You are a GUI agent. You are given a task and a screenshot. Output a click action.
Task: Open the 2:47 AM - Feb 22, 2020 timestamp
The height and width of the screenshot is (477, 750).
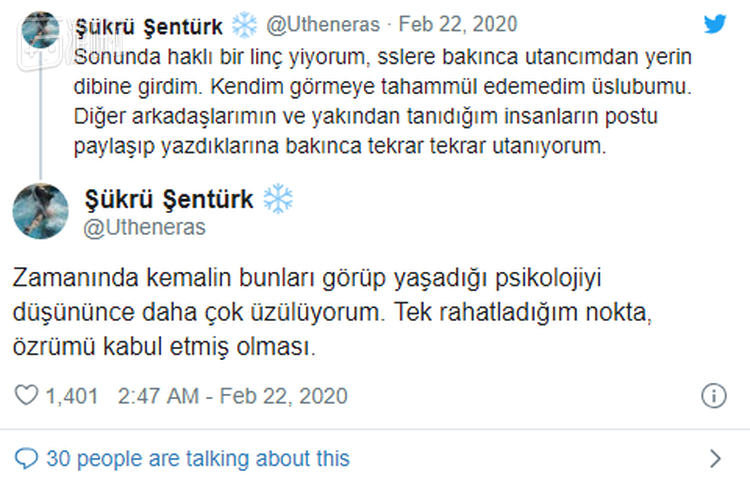232,396
